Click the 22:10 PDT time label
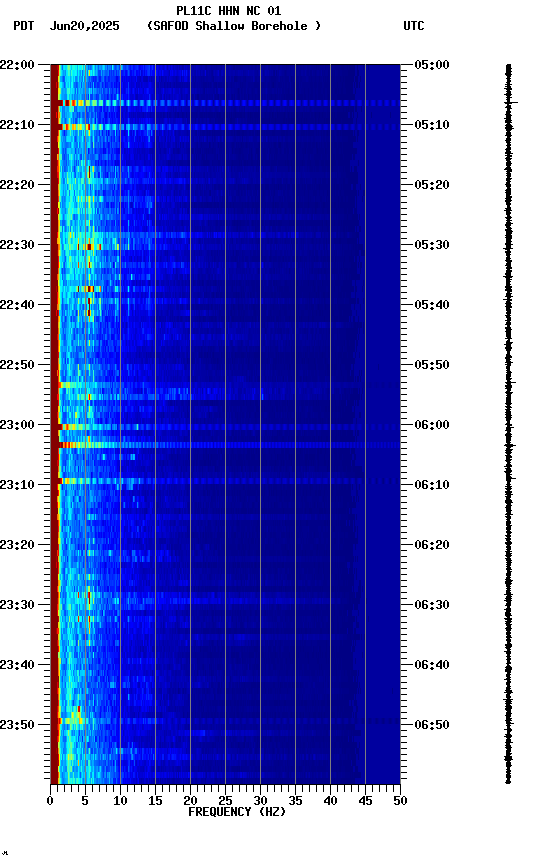 click(17, 125)
